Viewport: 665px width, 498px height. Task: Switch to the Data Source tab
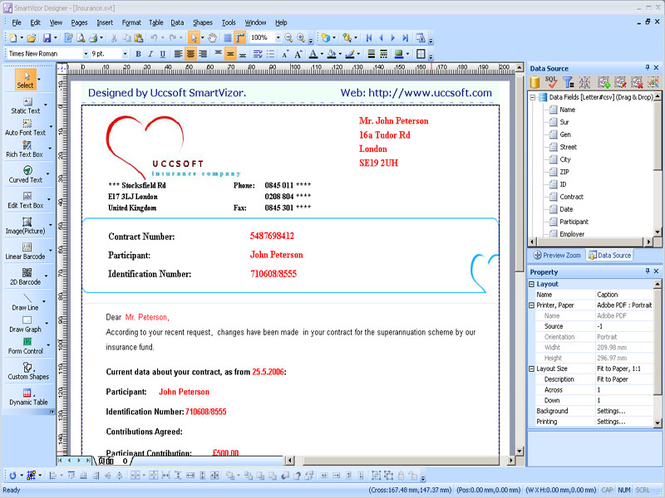point(609,255)
